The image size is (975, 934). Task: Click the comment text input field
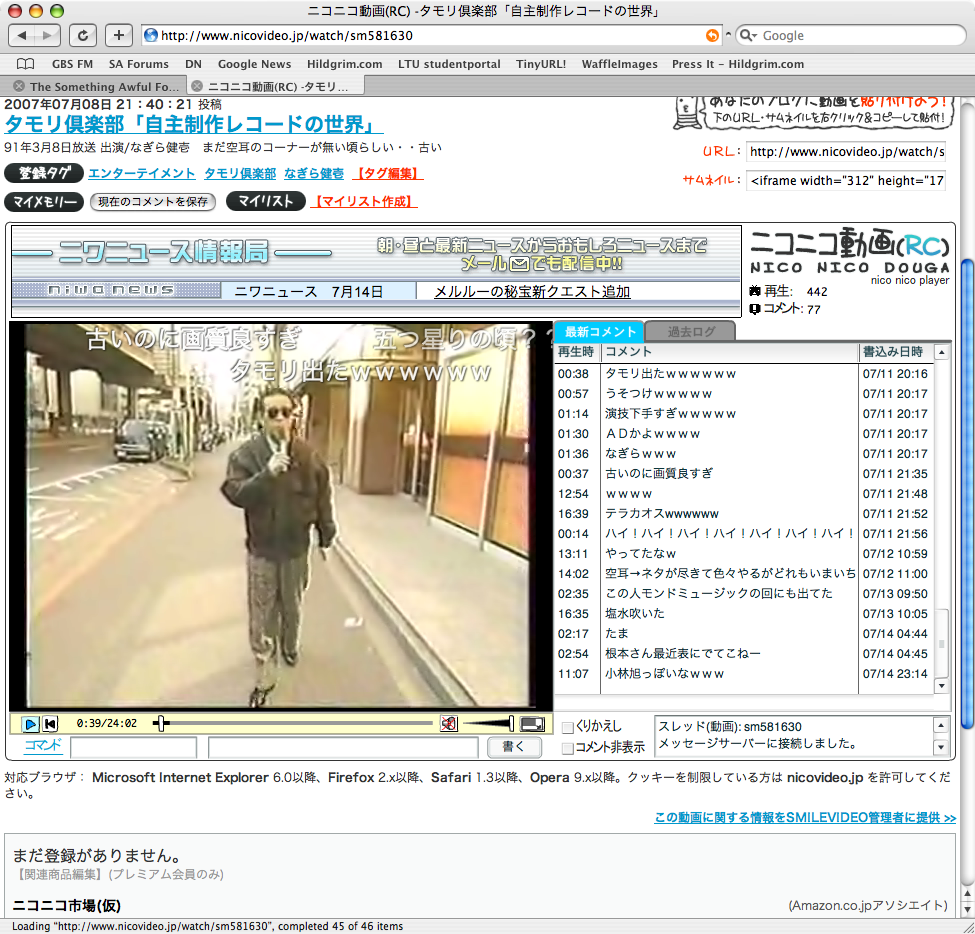(x=343, y=748)
